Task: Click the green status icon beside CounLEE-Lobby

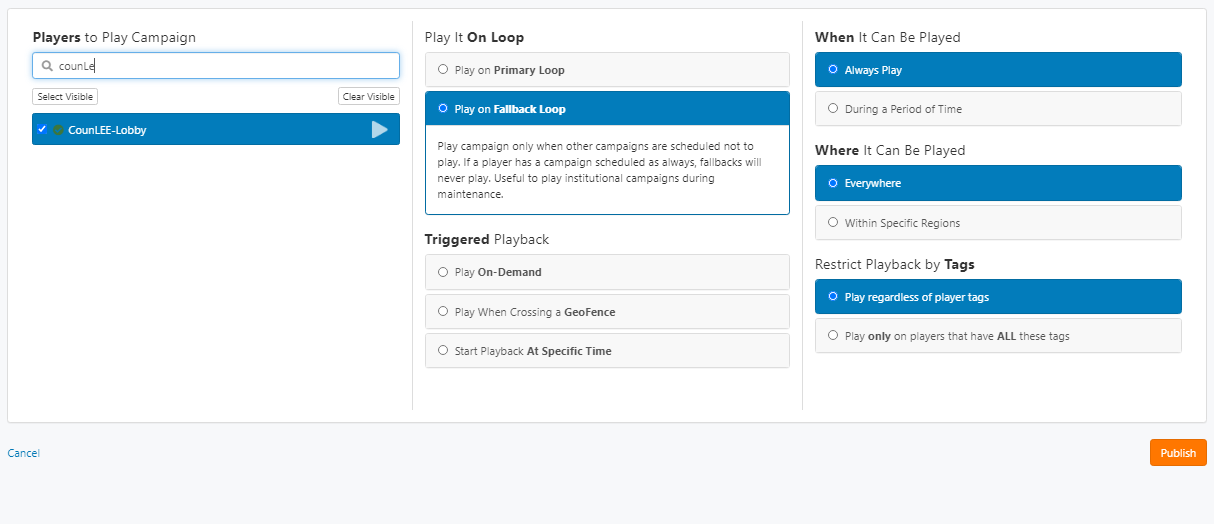Action: [x=58, y=130]
